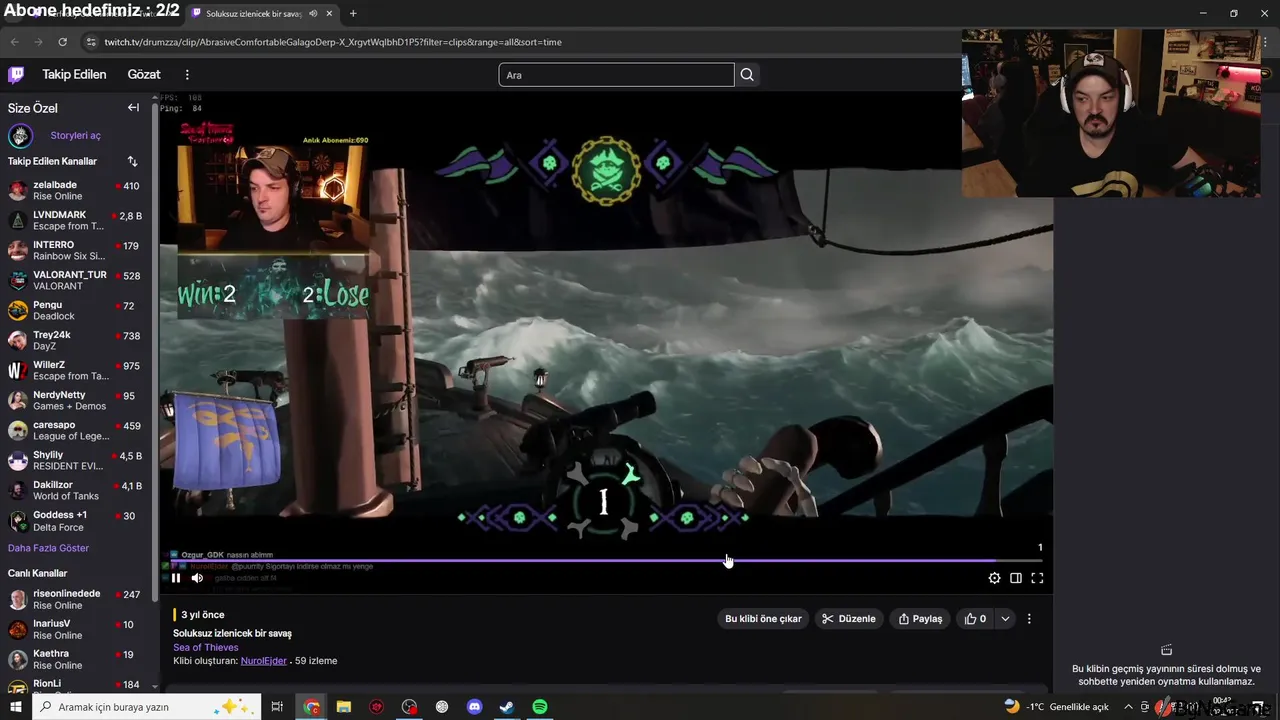This screenshot has width=1280, height=720.
Task: Sort the followed channels list
Action: pyautogui.click(x=132, y=161)
